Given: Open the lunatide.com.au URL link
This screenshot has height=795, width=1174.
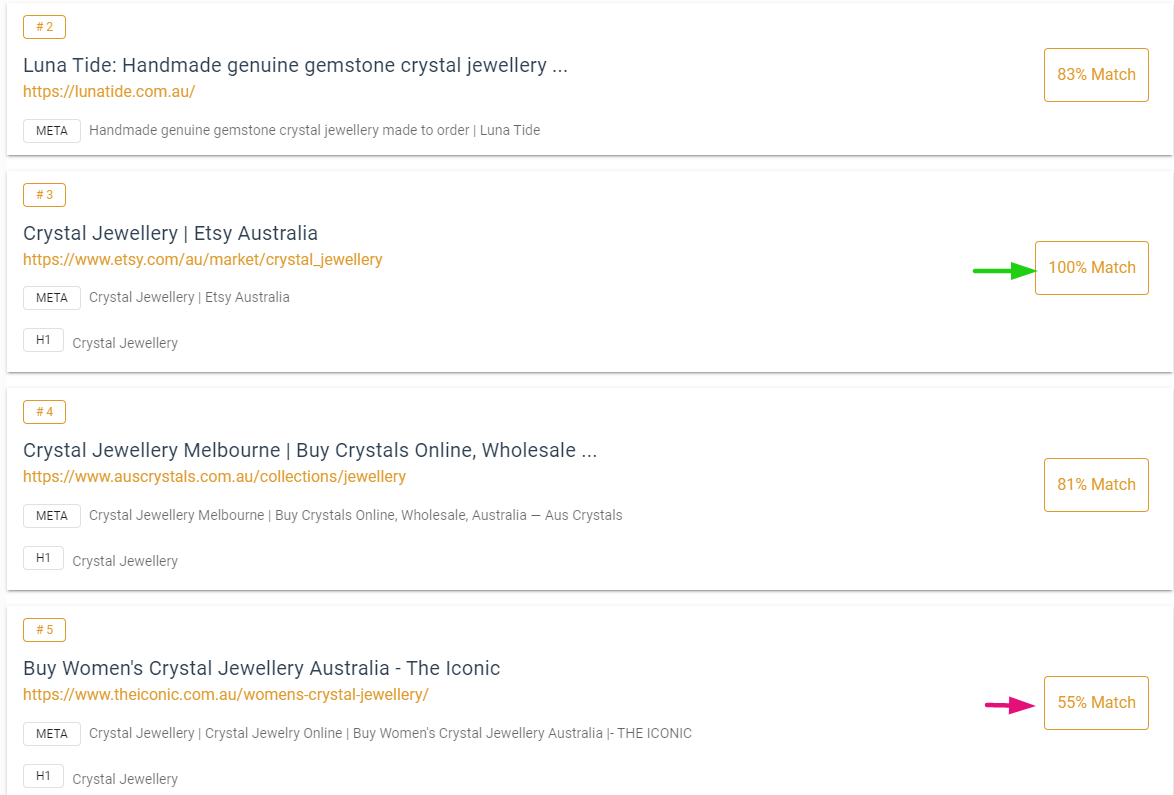Looking at the screenshot, I should pos(109,91).
